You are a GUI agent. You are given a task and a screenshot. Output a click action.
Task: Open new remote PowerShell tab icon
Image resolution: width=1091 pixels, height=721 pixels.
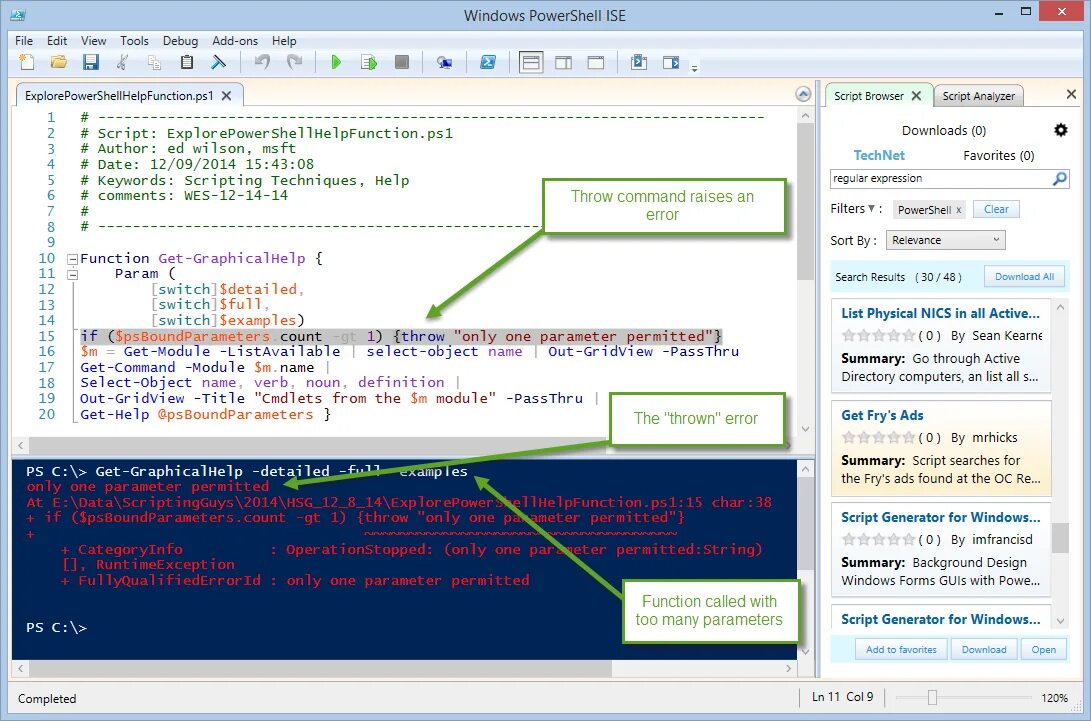[x=444, y=63]
